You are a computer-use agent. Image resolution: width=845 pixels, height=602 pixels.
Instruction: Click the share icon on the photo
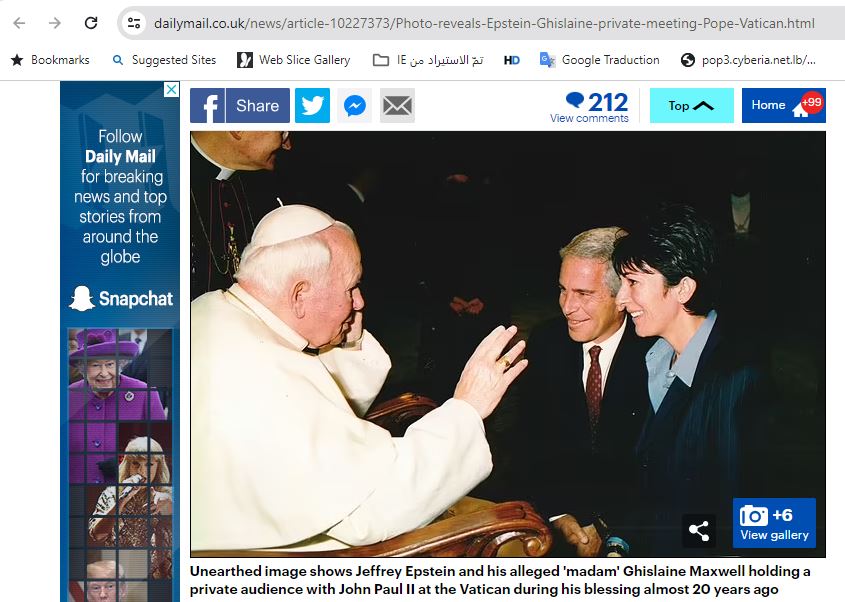699,531
